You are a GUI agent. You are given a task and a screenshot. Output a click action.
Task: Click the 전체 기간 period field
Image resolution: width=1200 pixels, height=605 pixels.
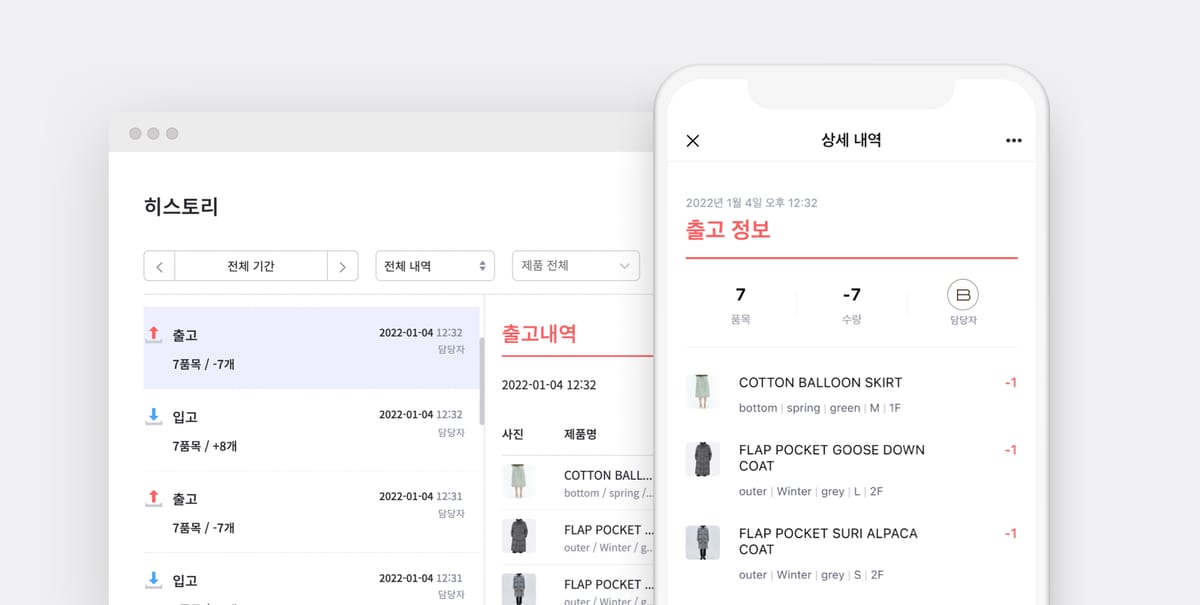click(251, 266)
